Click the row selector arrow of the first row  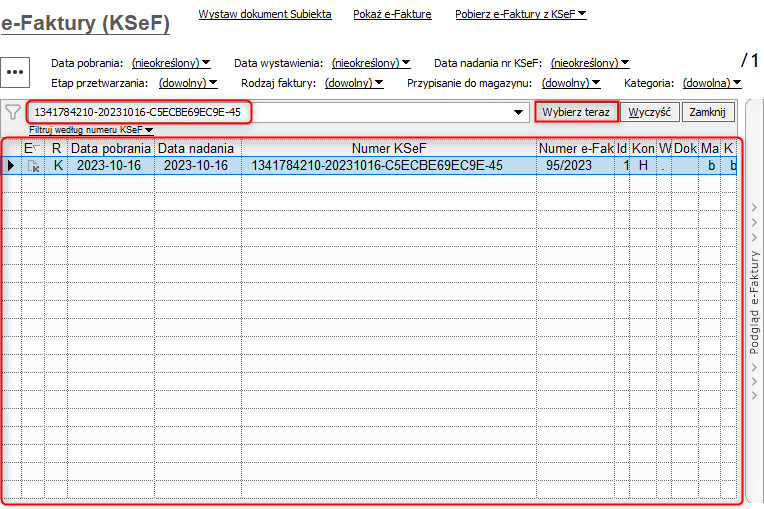(11, 166)
